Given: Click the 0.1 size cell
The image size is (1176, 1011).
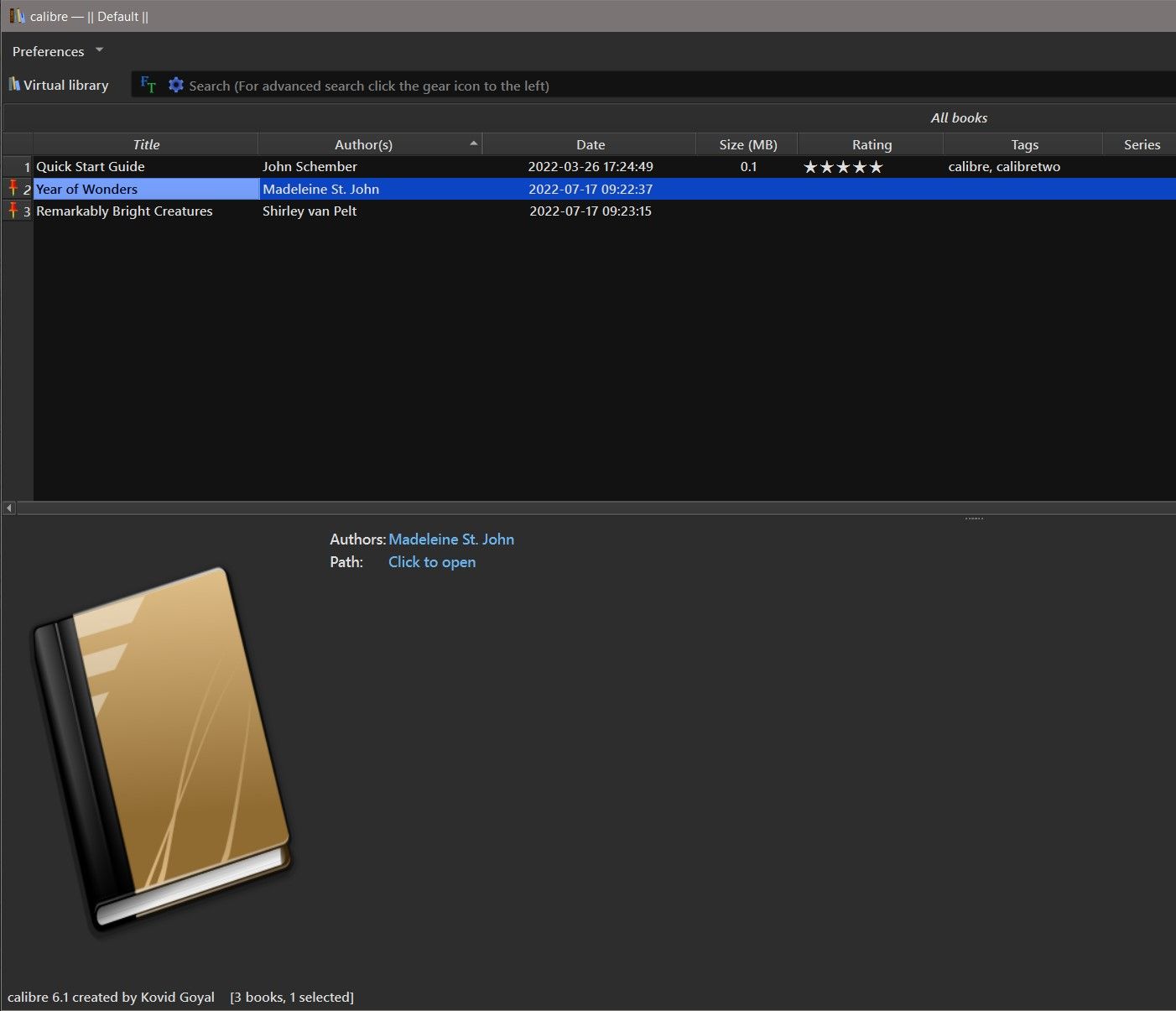Looking at the screenshot, I should (x=747, y=166).
